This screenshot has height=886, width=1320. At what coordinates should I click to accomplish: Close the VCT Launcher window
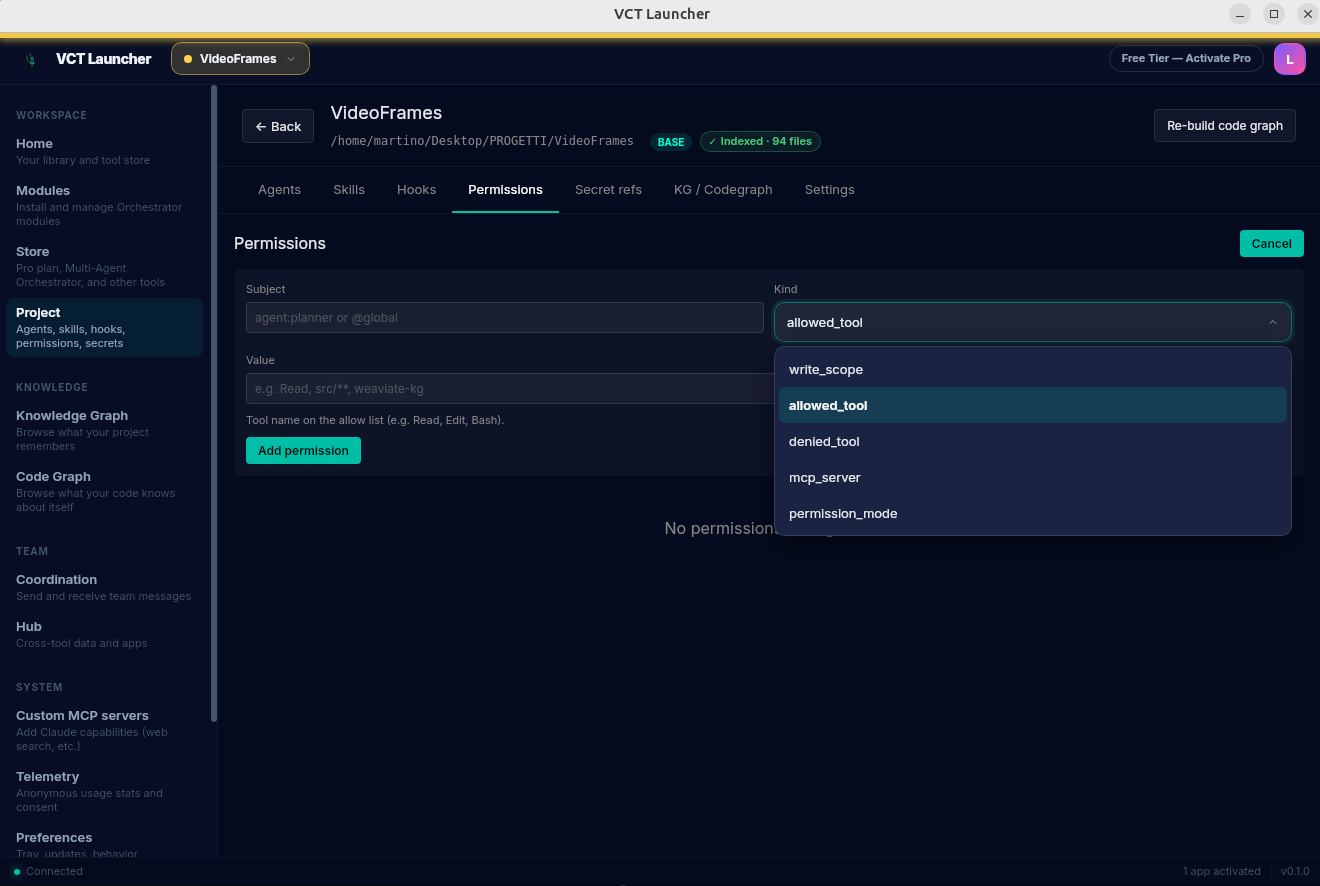tap(1307, 14)
